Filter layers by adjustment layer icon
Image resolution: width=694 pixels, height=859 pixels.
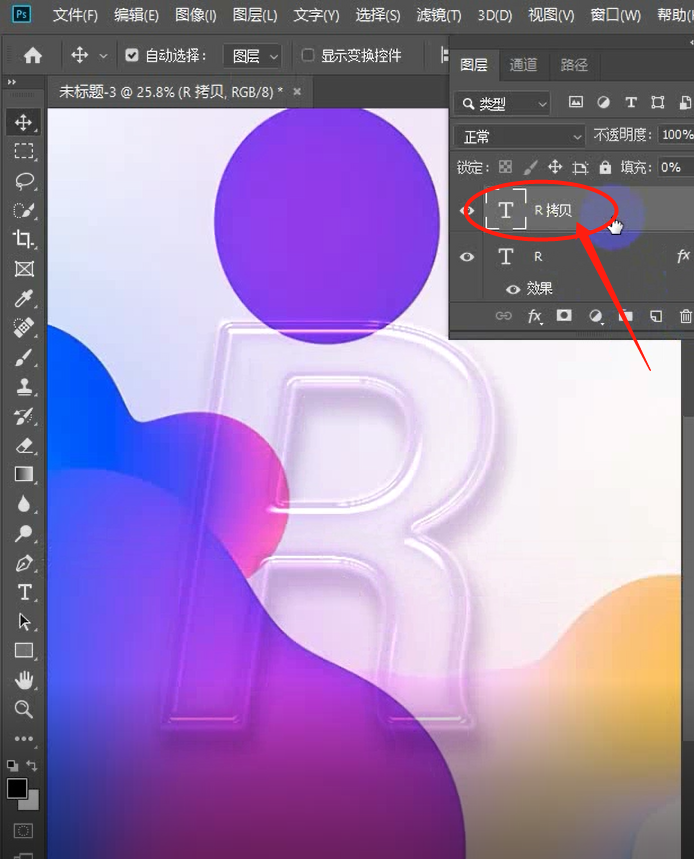click(604, 102)
